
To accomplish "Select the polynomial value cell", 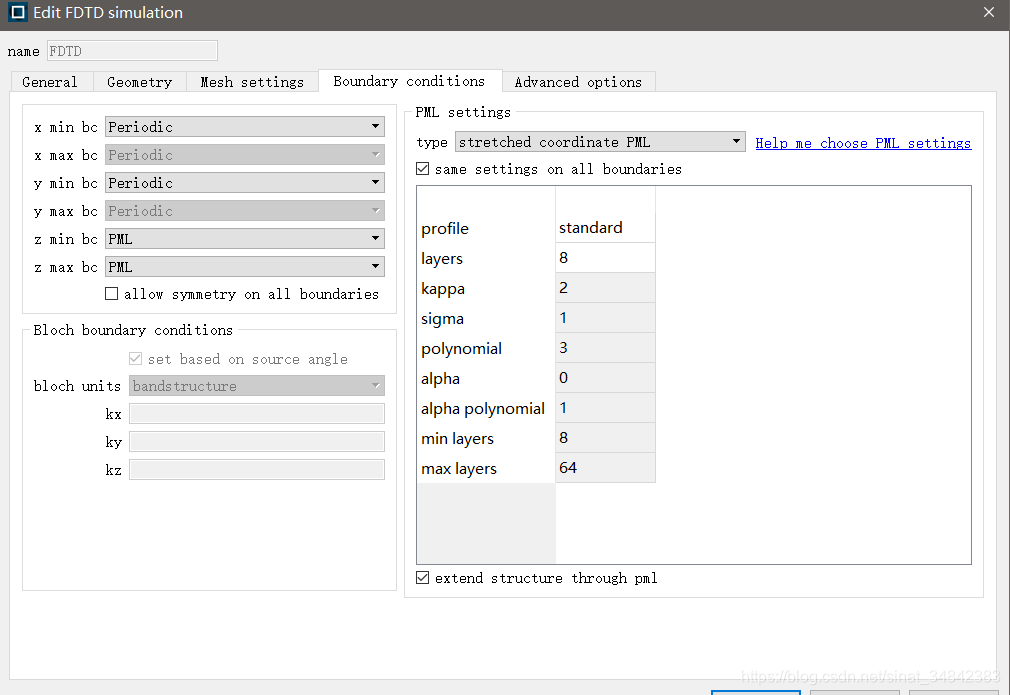I will 605,348.
